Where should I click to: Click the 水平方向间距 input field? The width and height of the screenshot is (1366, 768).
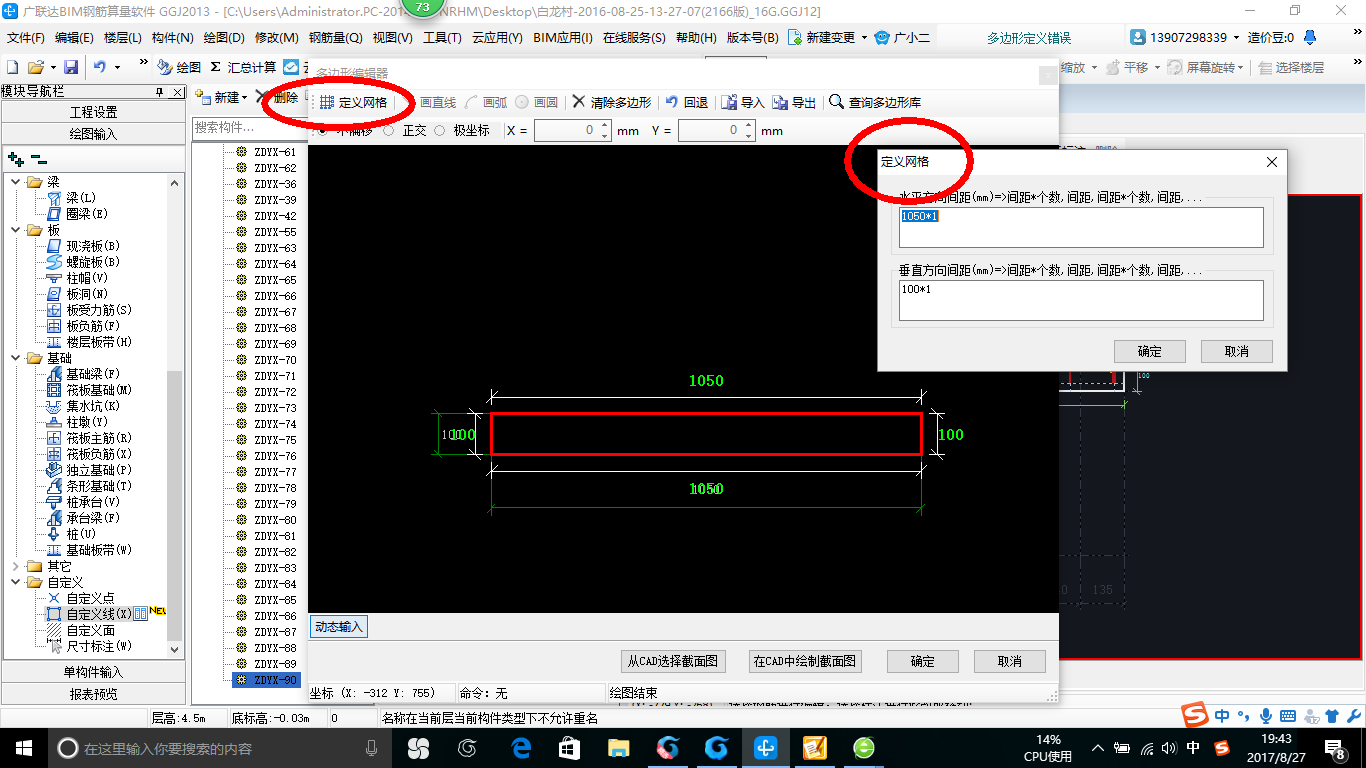pyautogui.click(x=1081, y=227)
